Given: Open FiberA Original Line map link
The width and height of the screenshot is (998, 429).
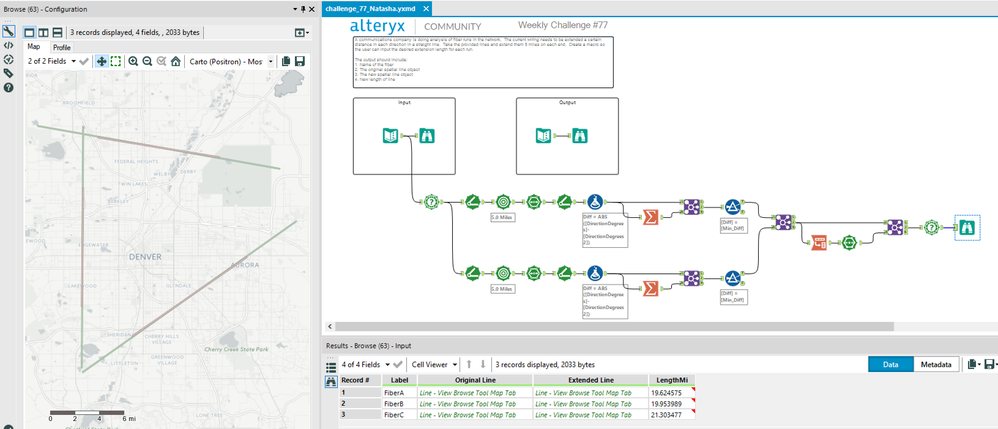Looking at the screenshot, I should tap(475, 393).
